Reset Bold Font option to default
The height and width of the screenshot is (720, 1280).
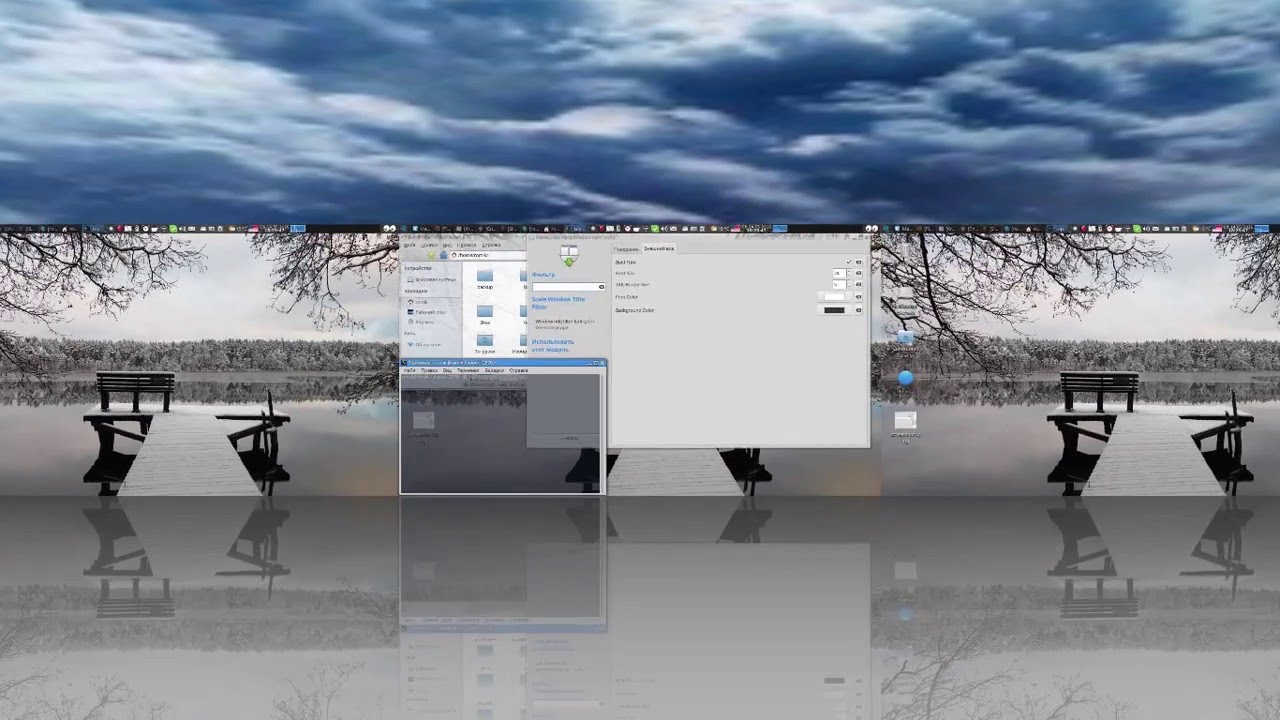(858, 262)
